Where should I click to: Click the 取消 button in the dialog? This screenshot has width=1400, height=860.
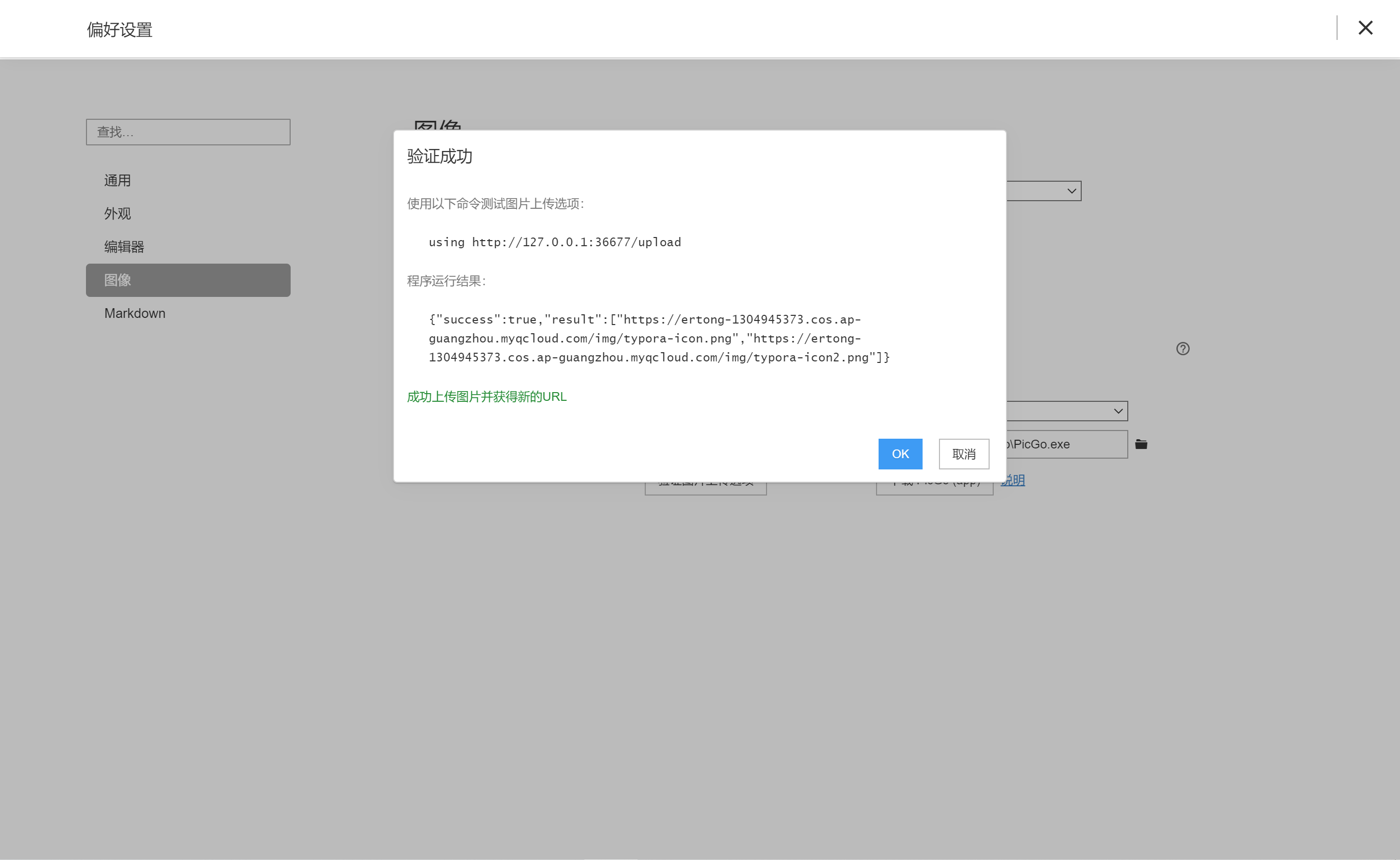964,454
